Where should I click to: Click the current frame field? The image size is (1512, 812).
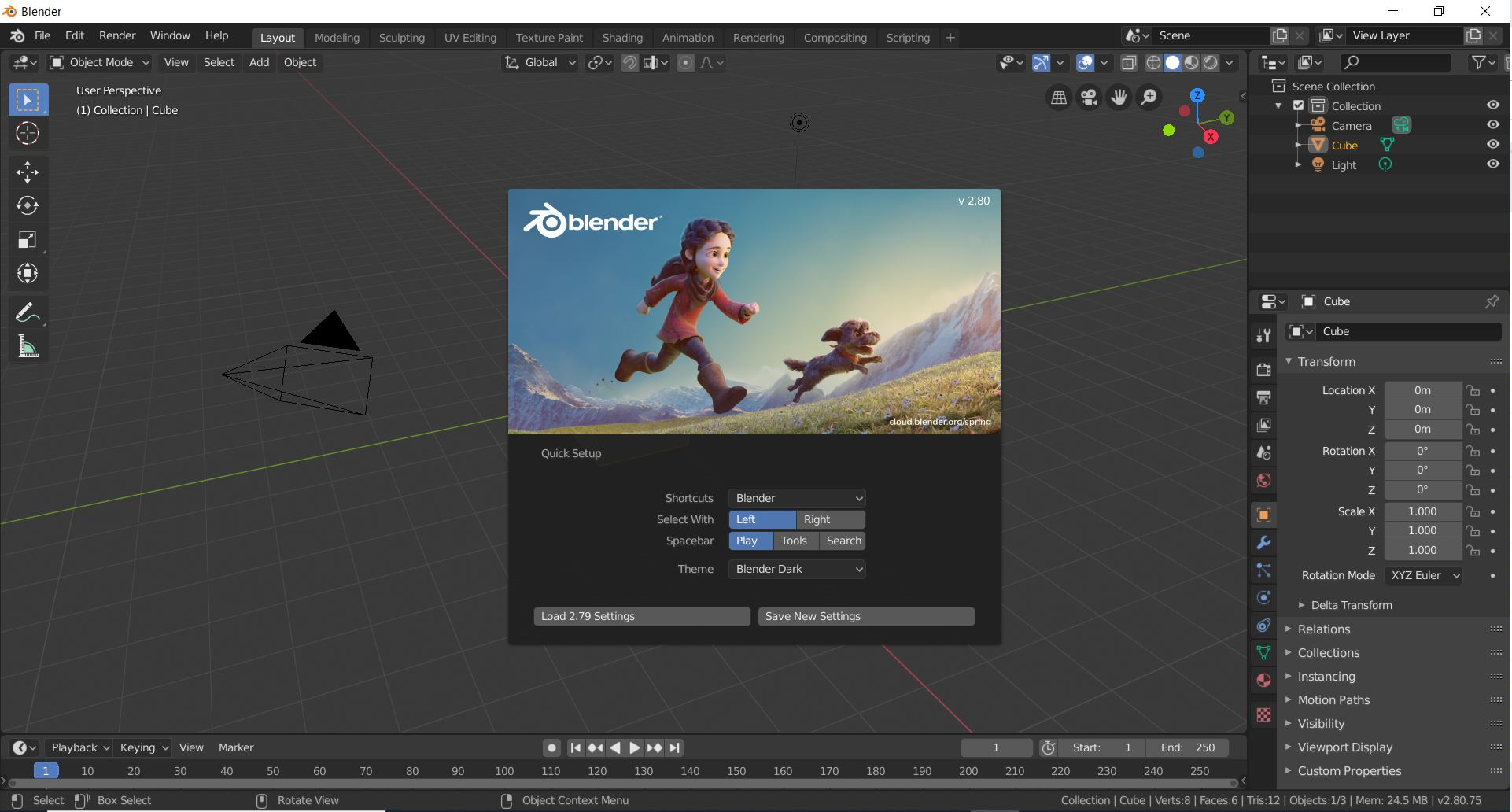point(996,747)
